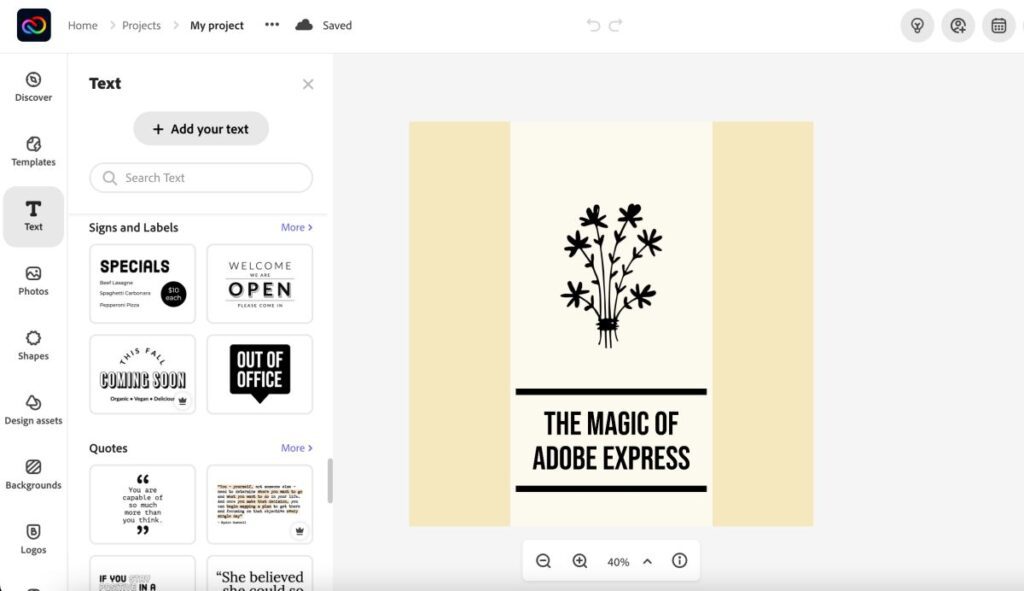Open the Photos panel
Viewport: 1024px width, 591px height.
33,281
